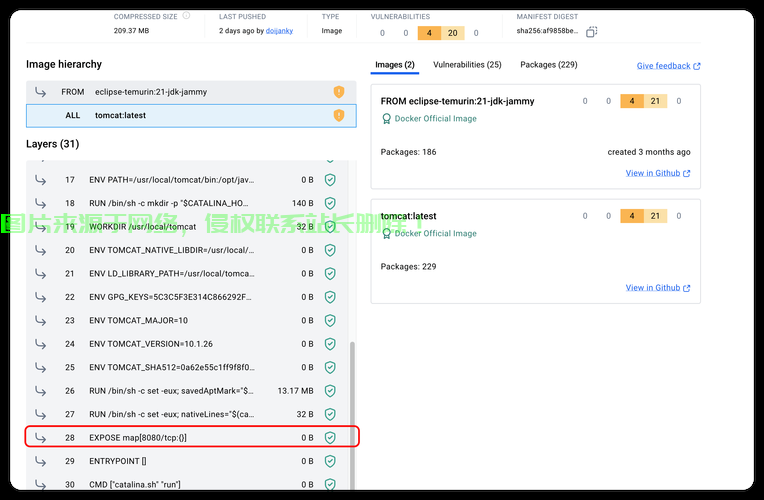Click the orange 4 badge on eclipse-temurin card
764x500 pixels.
pos(632,101)
